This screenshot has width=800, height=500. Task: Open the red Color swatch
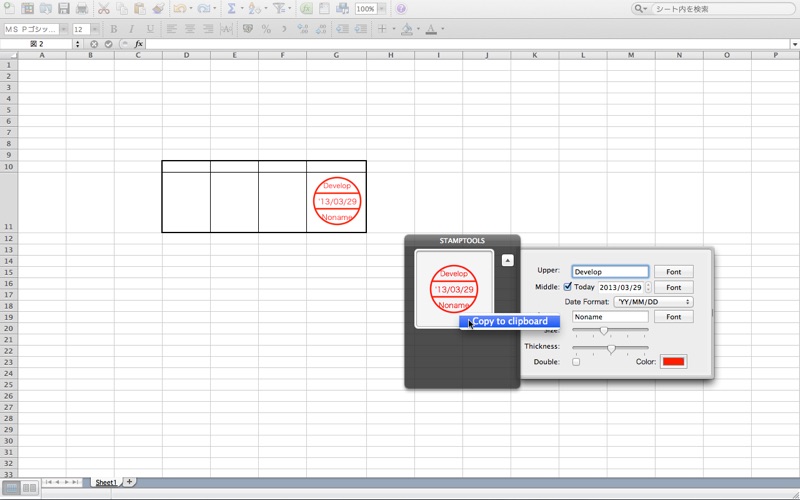coord(673,362)
